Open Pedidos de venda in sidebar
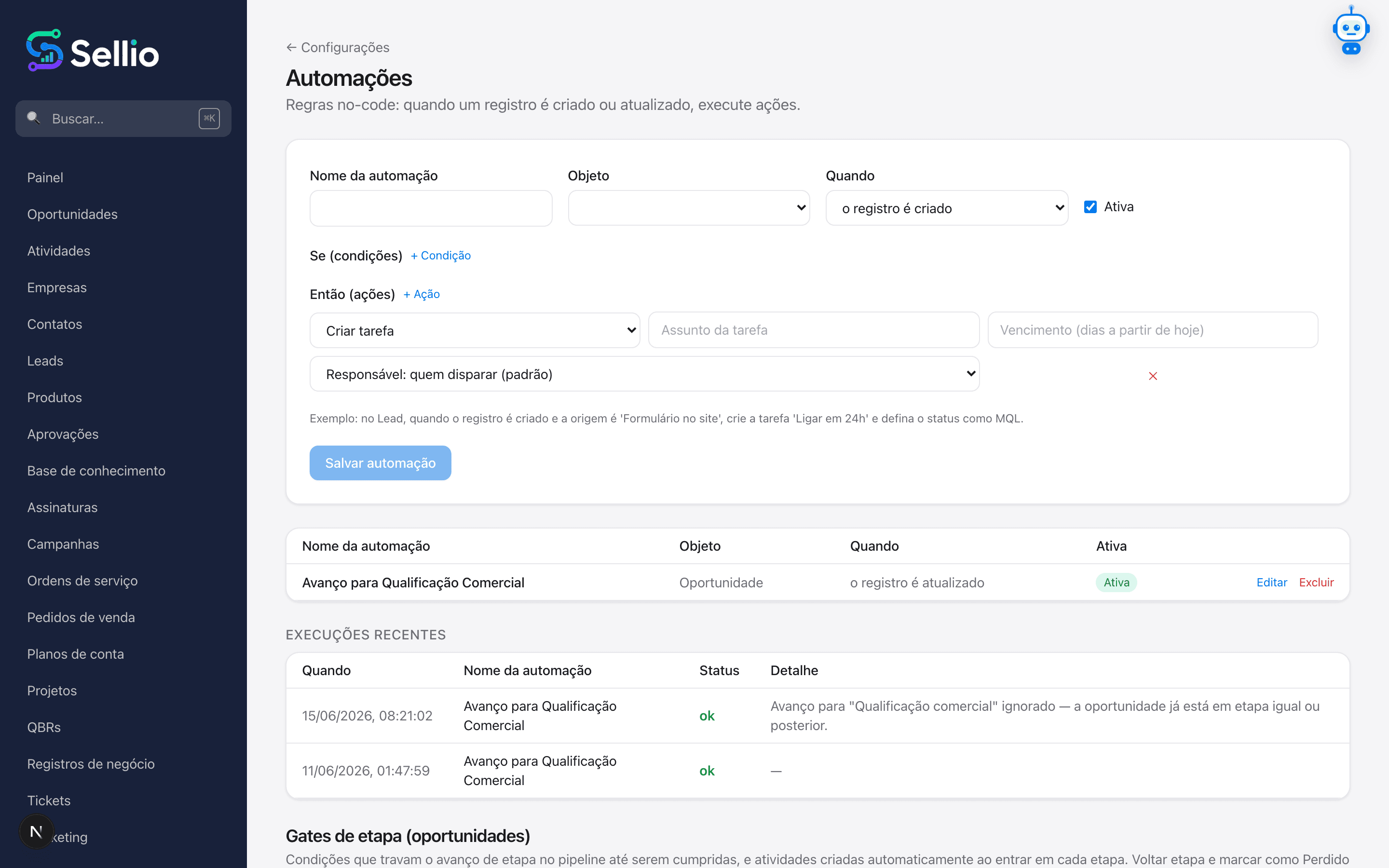The image size is (1389, 868). pos(81,617)
